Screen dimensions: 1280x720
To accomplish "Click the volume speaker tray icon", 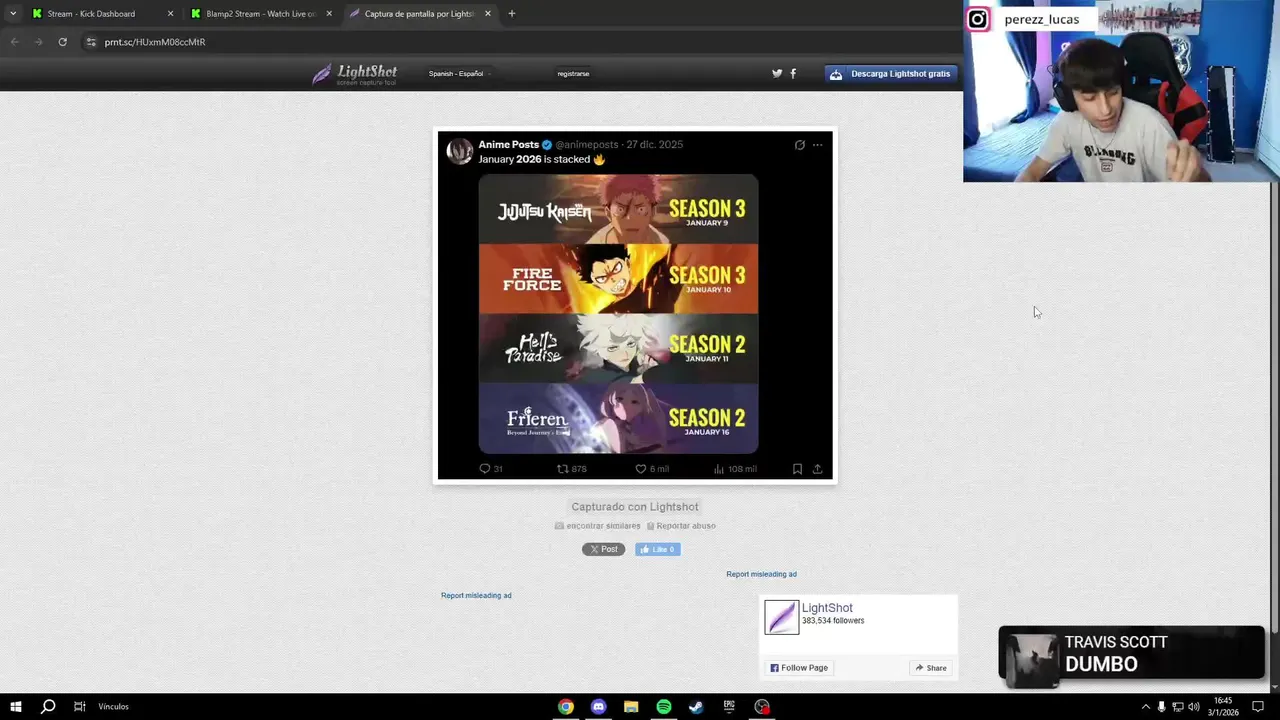I will 1194,707.
